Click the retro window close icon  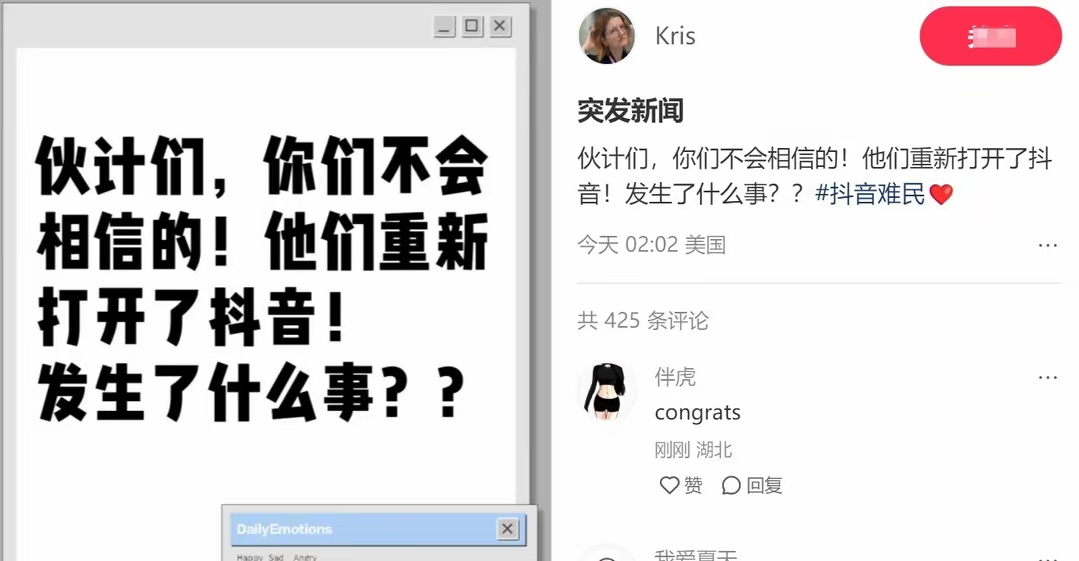pyautogui.click(x=500, y=26)
